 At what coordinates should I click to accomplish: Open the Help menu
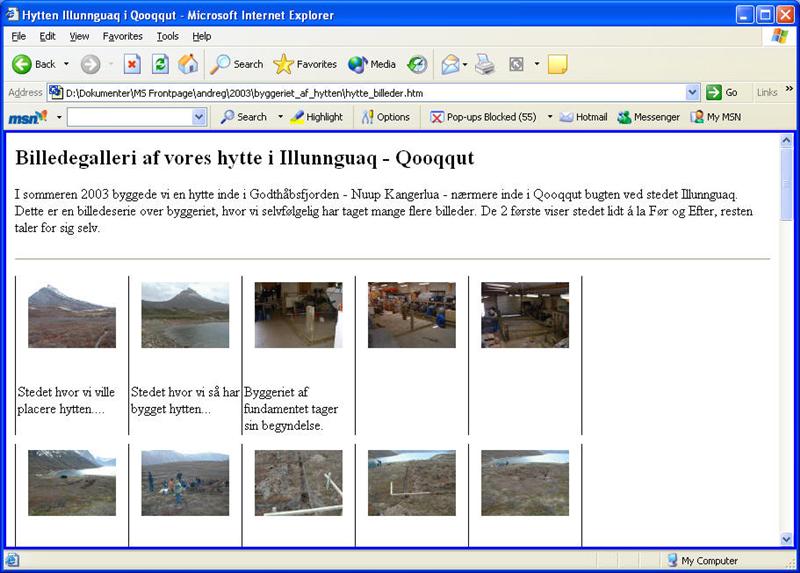pyautogui.click(x=202, y=36)
